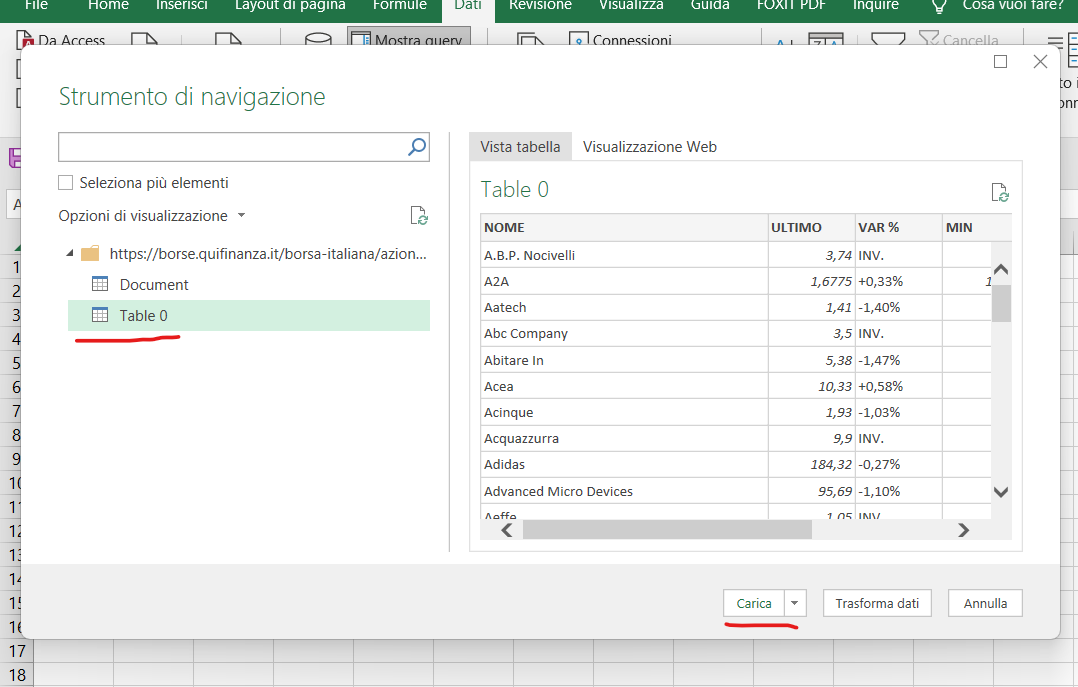Click the folder icon of borse.quifinanza.it source
The width and height of the screenshot is (1078, 687).
pyautogui.click(x=90, y=253)
